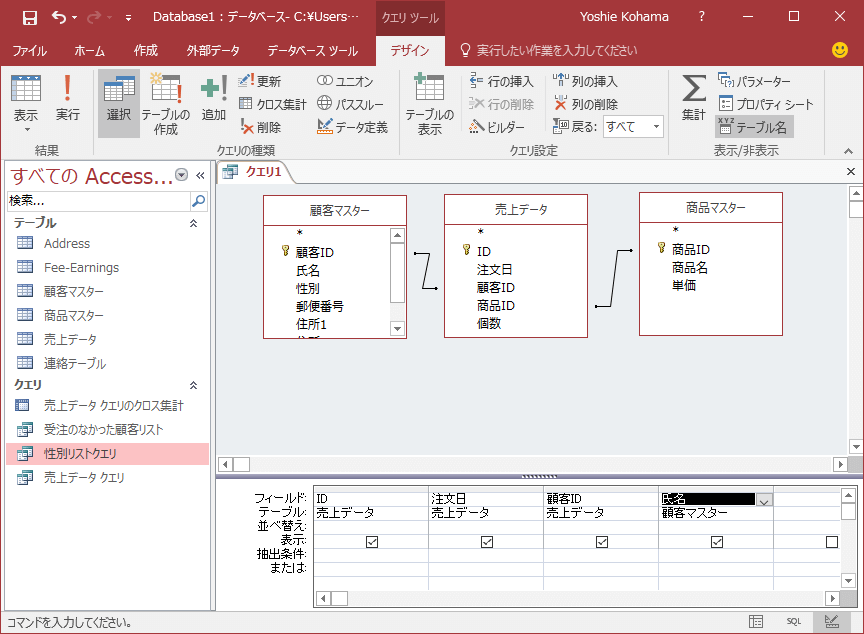The image size is (864, 634).
Task: Click the Undo arrow icon
Action: (59, 17)
